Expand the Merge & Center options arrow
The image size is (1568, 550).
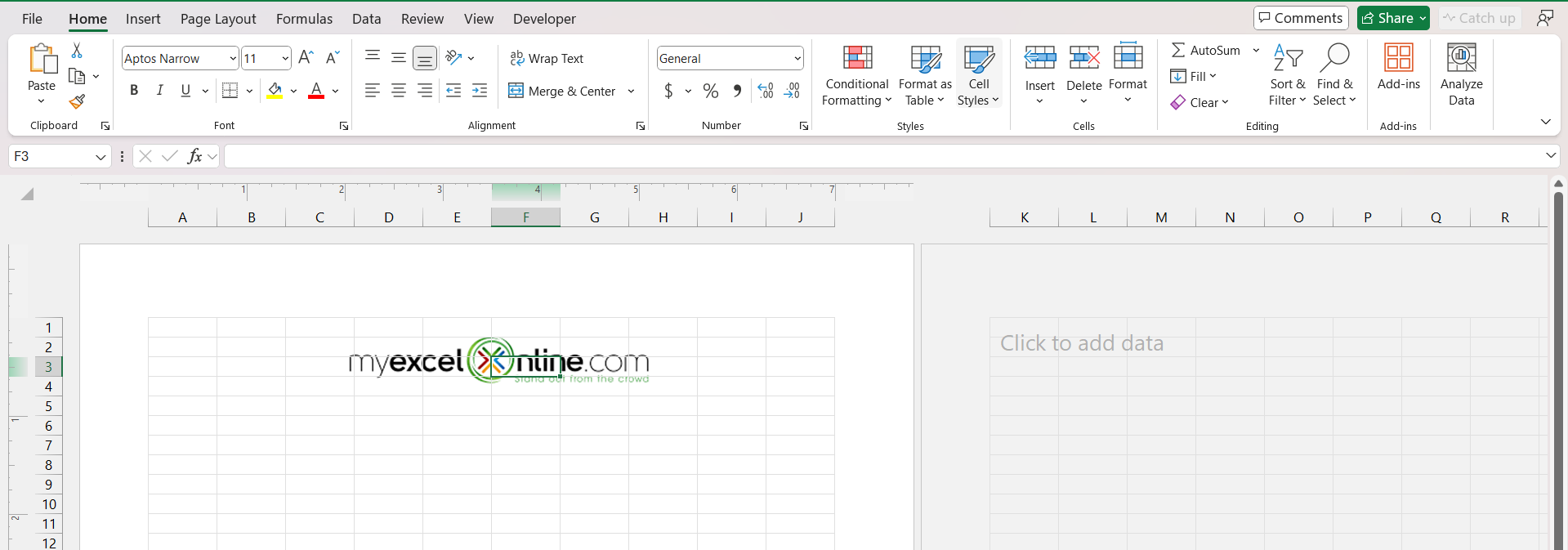pyautogui.click(x=631, y=91)
